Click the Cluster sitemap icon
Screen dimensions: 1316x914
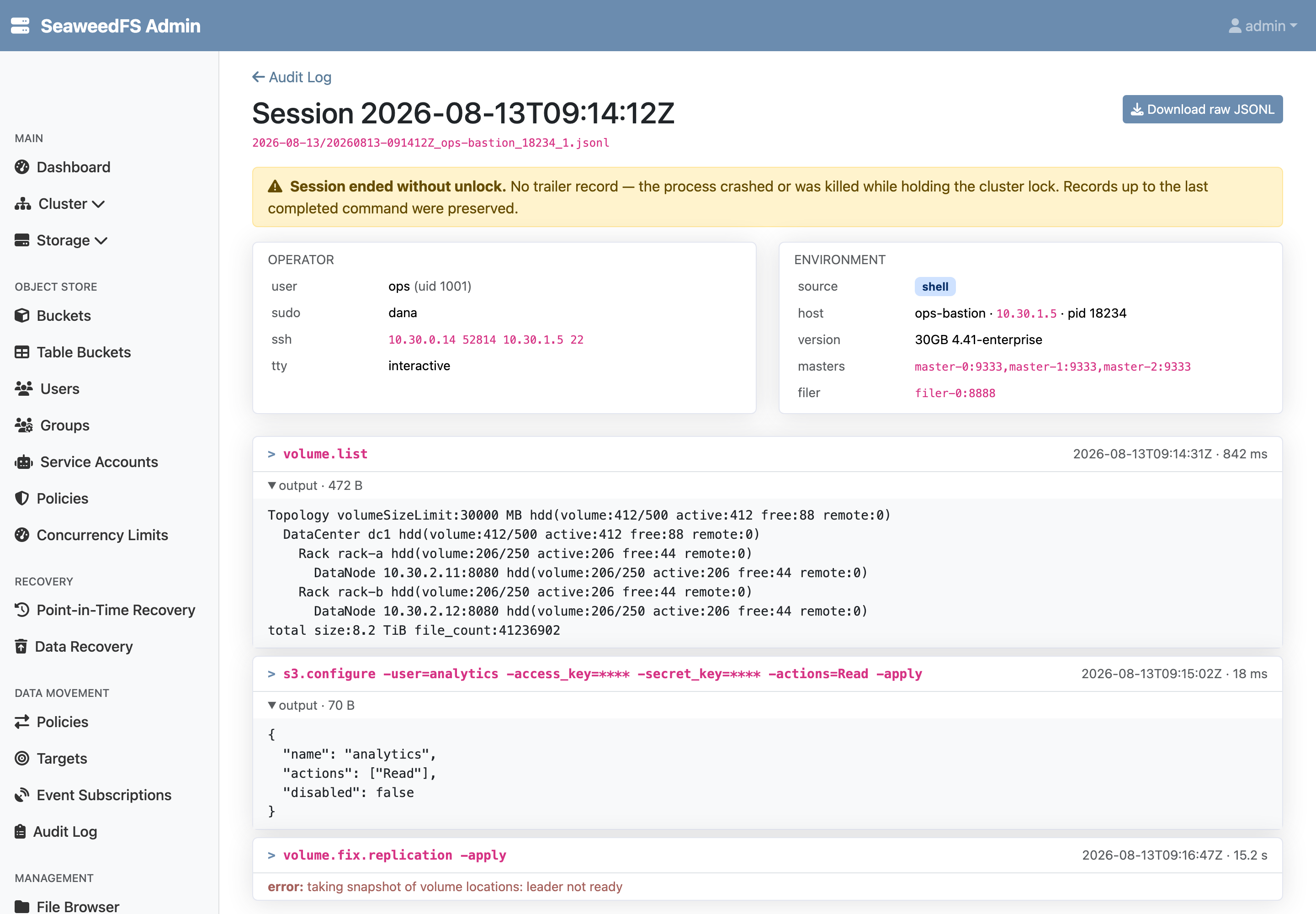(x=23, y=204)
